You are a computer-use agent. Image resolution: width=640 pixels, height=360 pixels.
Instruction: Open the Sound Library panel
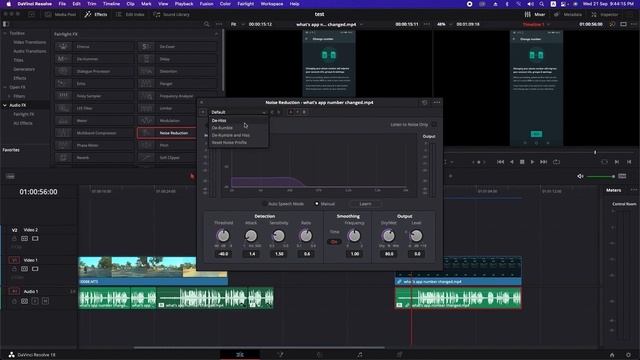(171, 14)
